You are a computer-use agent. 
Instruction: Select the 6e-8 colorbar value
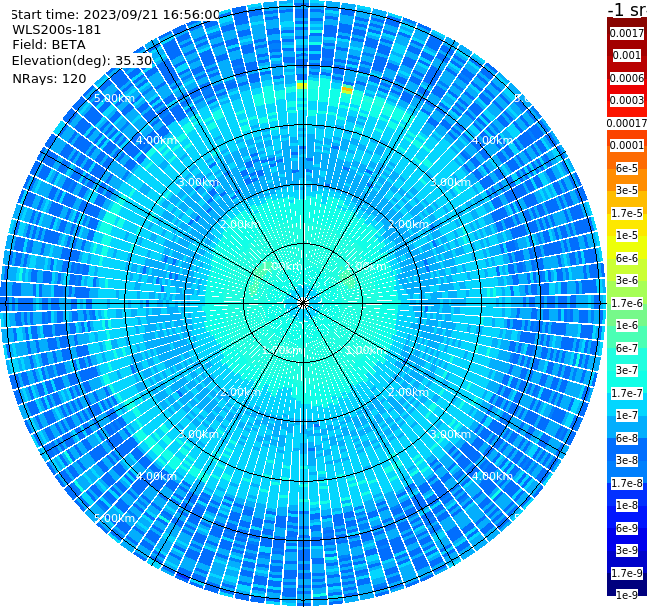coord(627,438)
